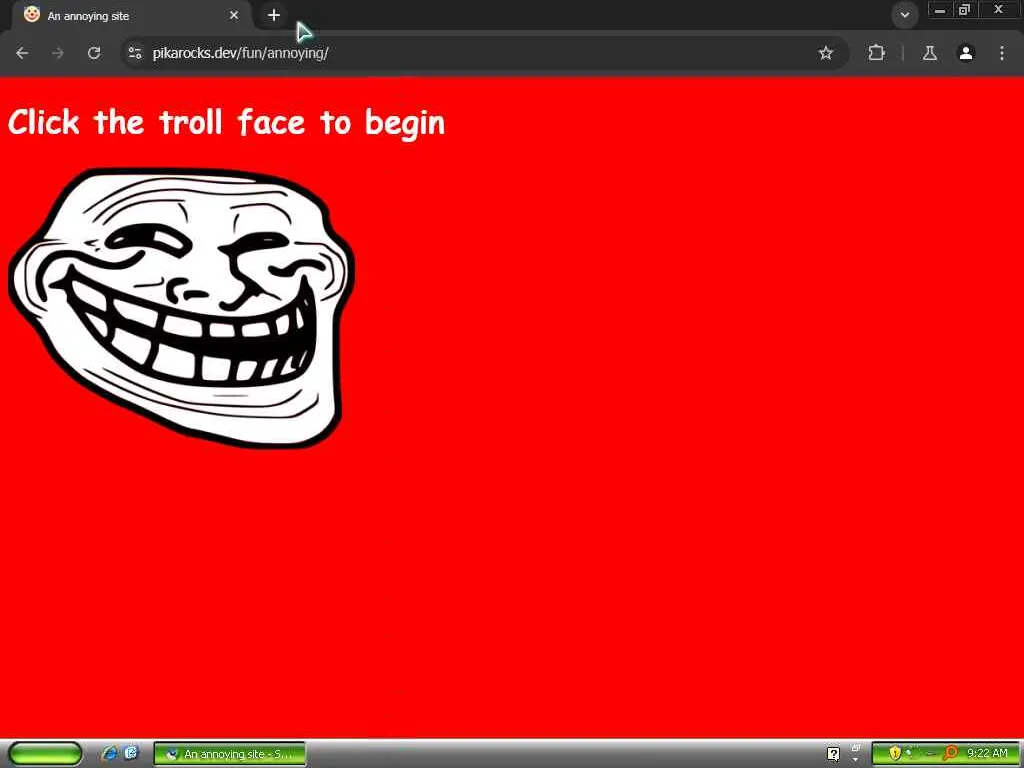
Task: Open the green Start button
Action: 45,753
